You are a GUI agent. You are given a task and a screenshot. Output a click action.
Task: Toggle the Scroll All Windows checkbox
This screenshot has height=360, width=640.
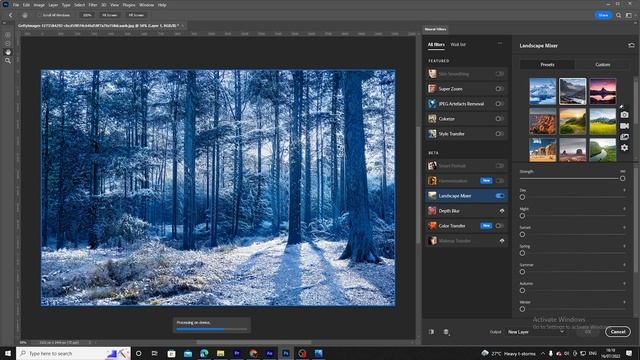40,15
